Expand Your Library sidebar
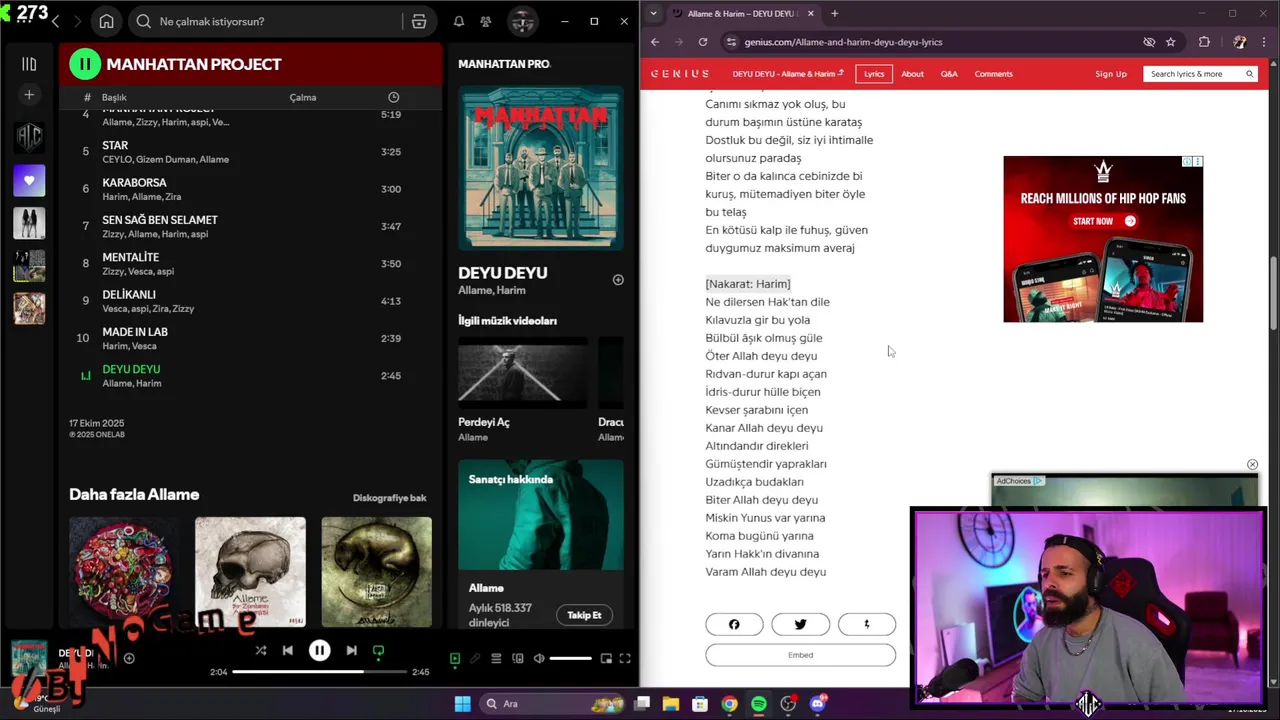 29,64
